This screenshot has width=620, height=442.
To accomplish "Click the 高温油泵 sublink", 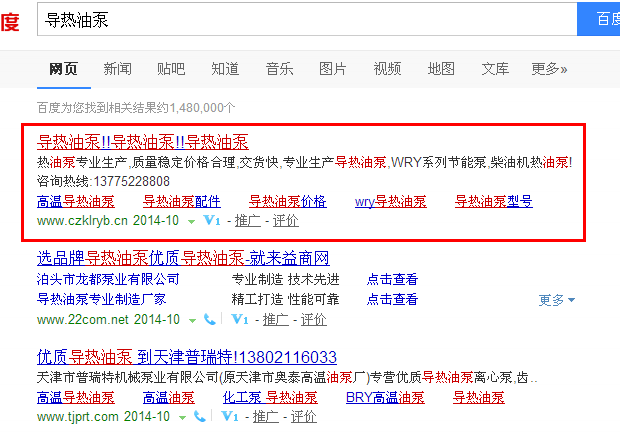I will pos(168,398).
